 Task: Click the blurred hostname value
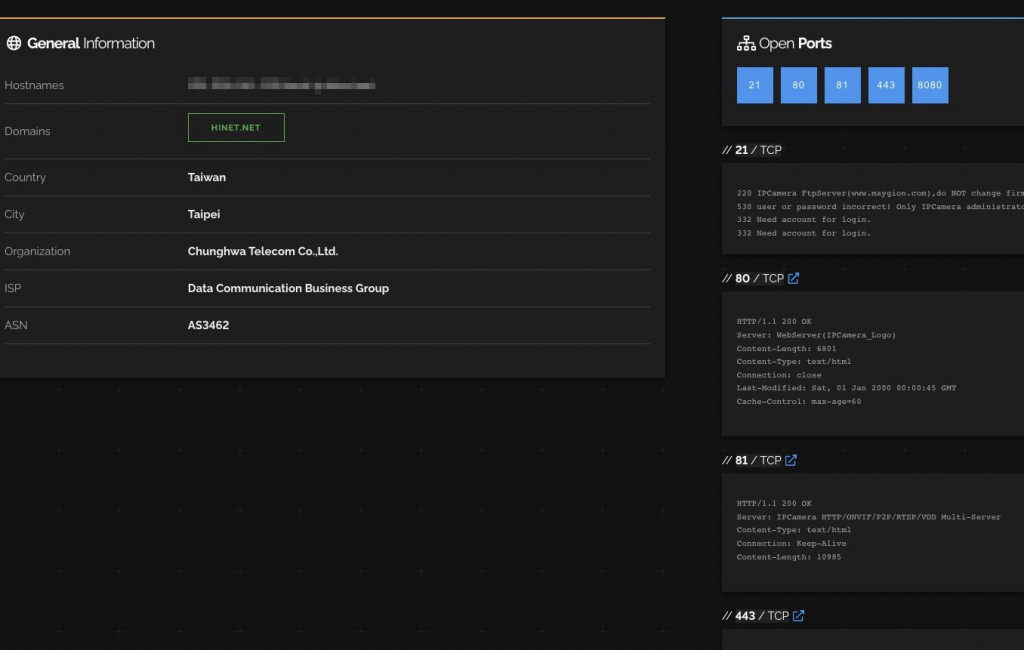pos(281,85)
